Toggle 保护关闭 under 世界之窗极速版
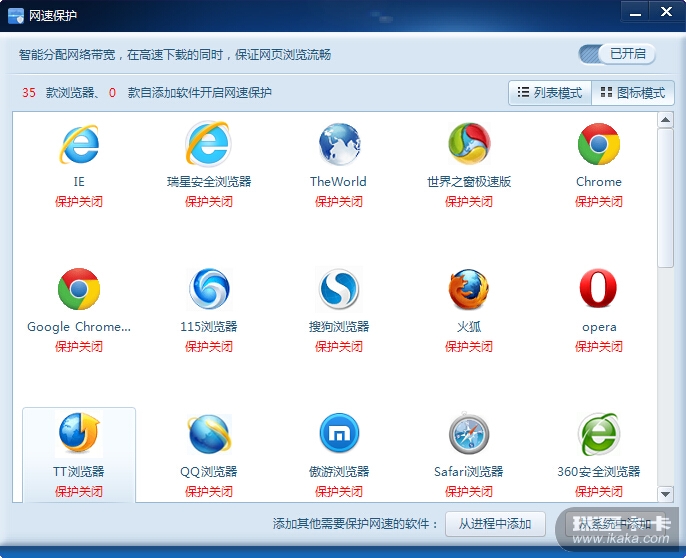 469,202
